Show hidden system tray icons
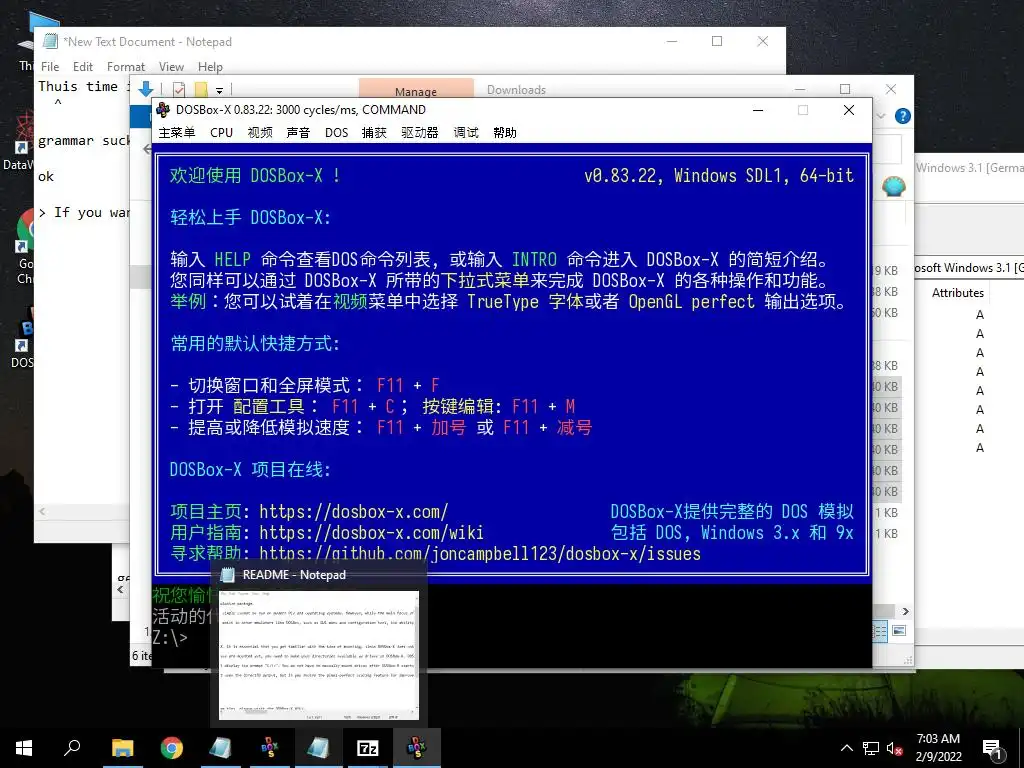 846,748
